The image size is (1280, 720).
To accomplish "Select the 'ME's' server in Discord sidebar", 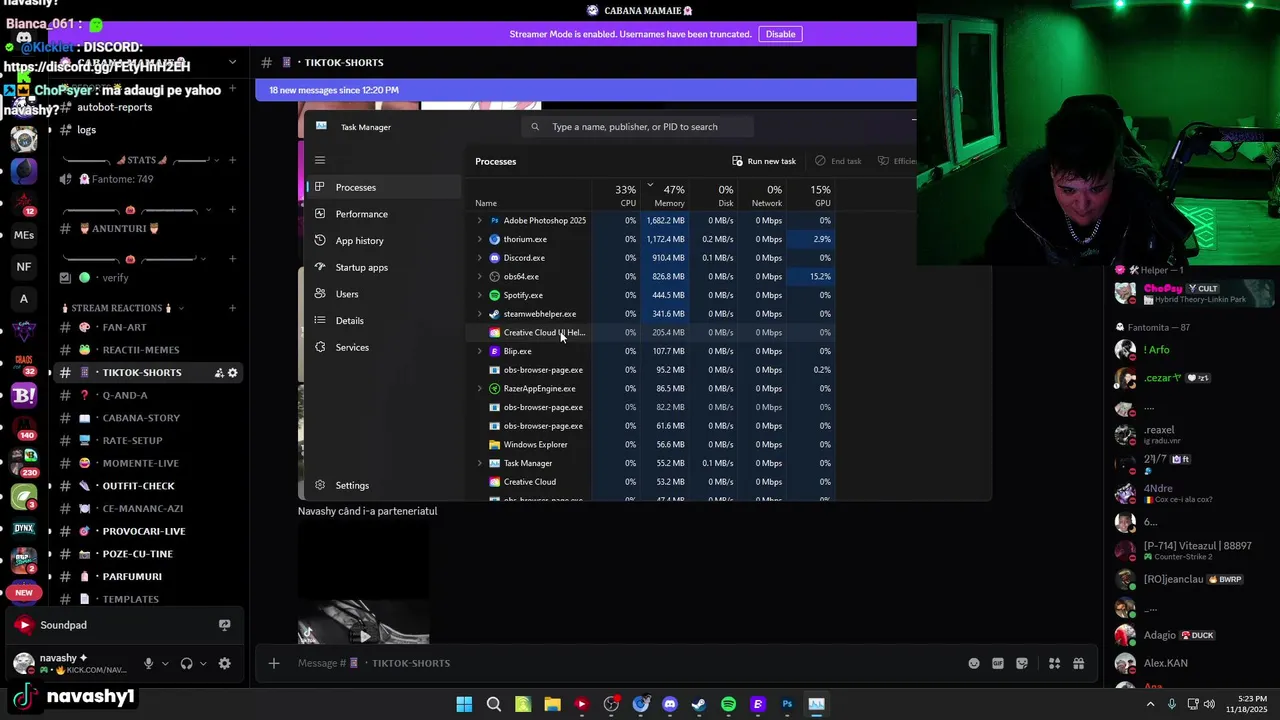I will click(24, 235).
